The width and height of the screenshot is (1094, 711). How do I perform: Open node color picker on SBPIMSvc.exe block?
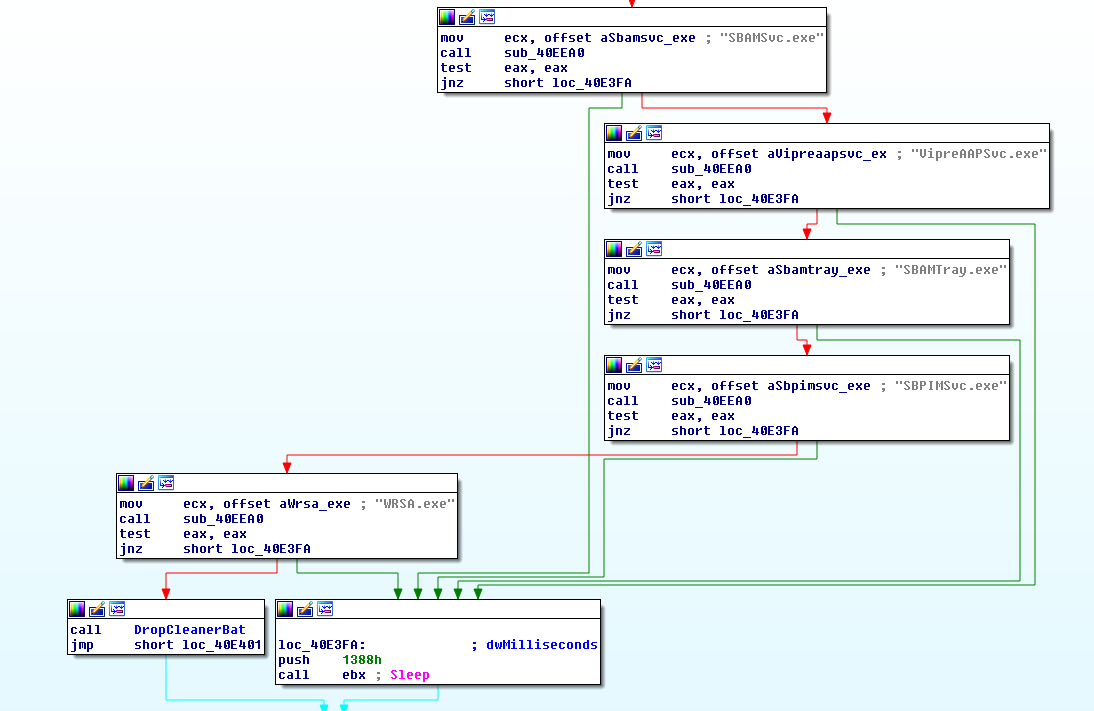coord(614,365)
